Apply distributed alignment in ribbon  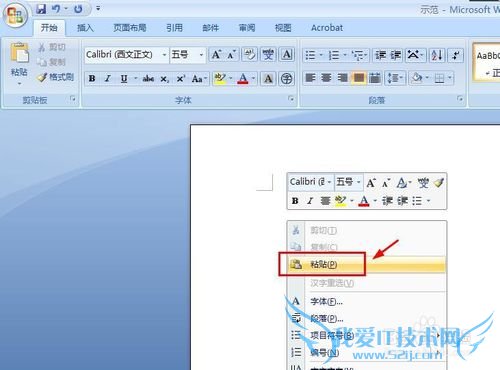[374, 78]
